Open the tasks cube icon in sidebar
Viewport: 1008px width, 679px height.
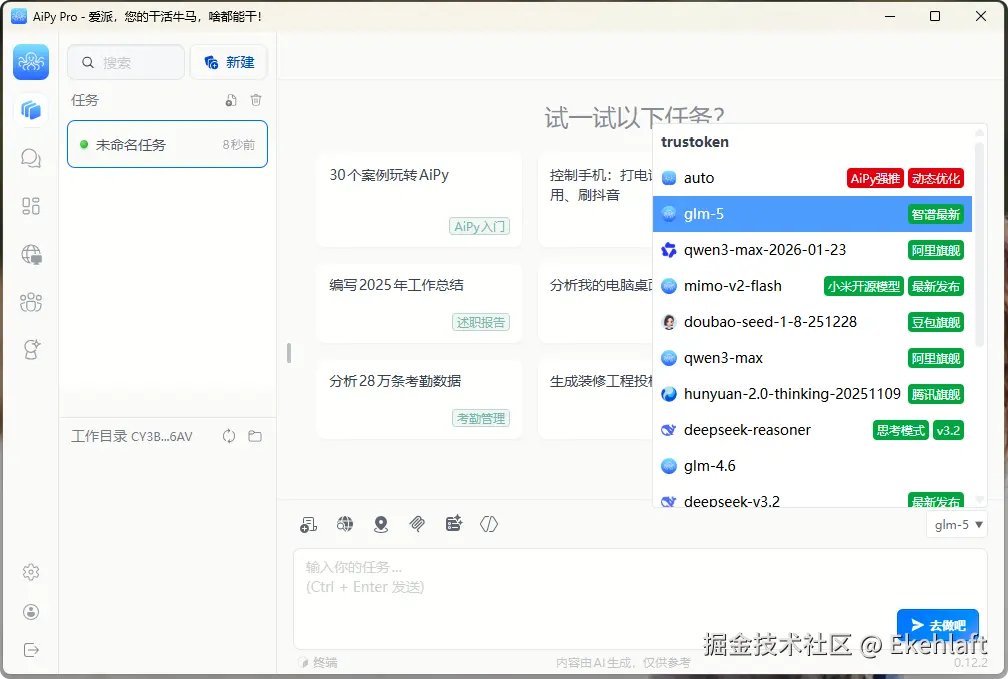[x=31, y=111]
